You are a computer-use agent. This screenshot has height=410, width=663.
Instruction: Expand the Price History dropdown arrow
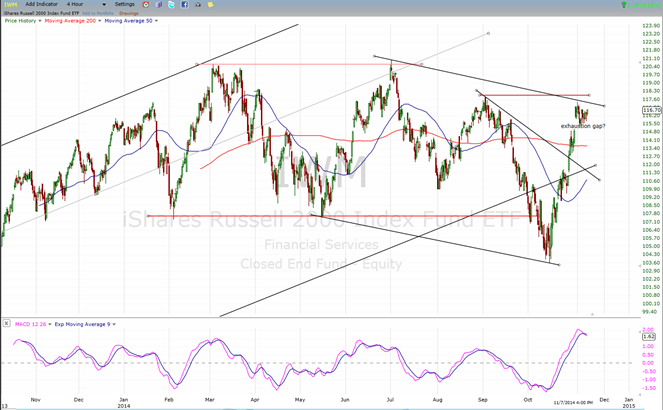click(40, 21)
